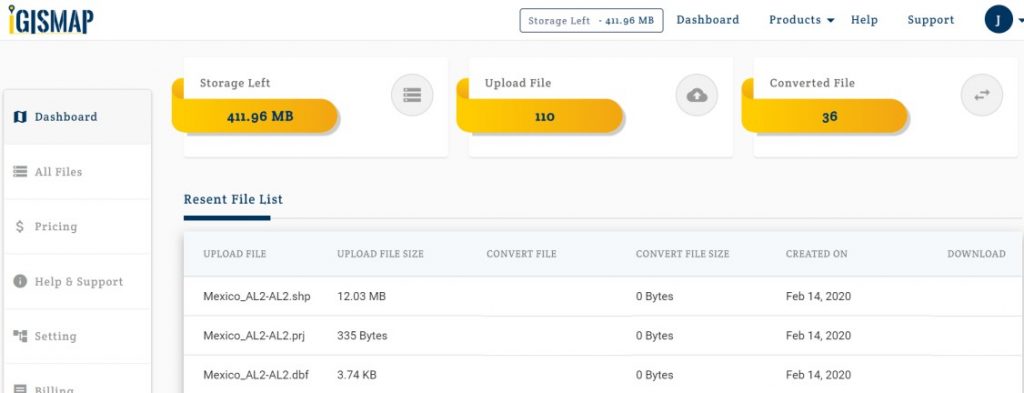Screen dimensions: 1024x393
Task: Click the info icon beside Help & Support
Action: pos(20,281)
